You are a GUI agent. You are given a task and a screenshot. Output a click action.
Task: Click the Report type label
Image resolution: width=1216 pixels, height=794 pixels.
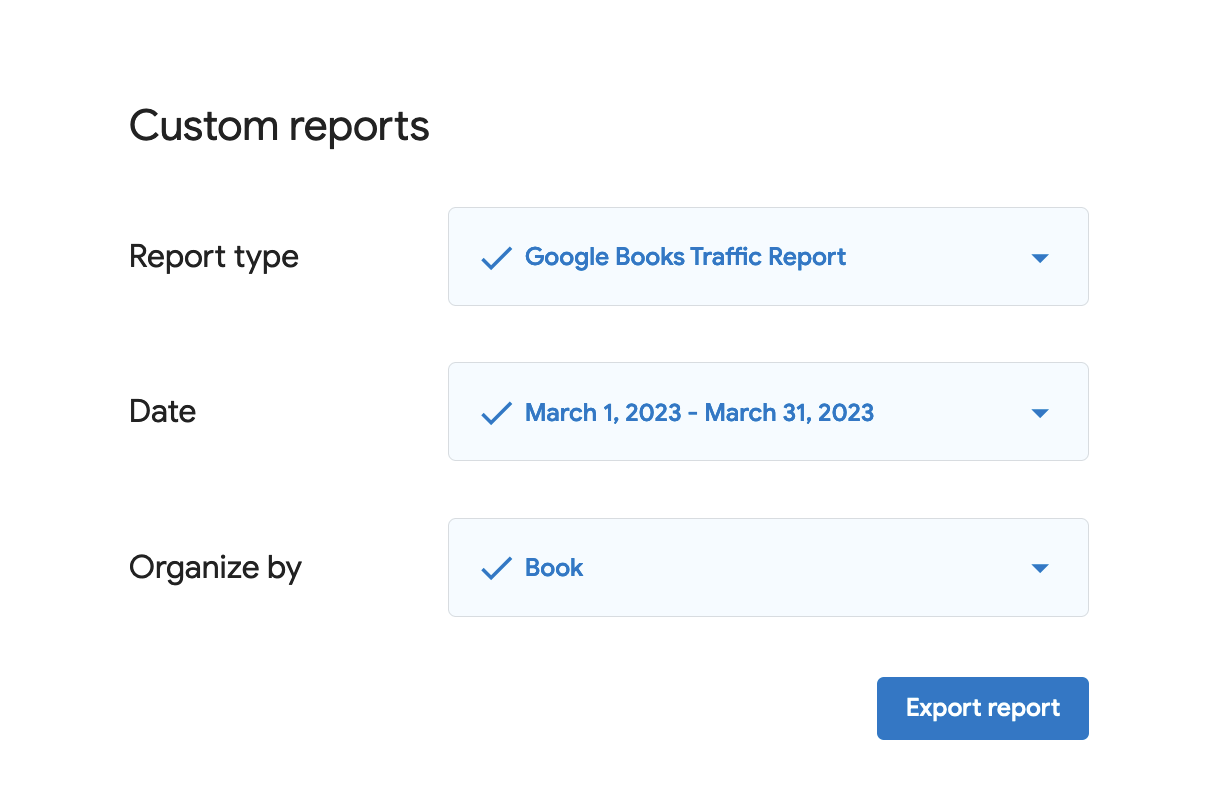(x=214, y=257)
